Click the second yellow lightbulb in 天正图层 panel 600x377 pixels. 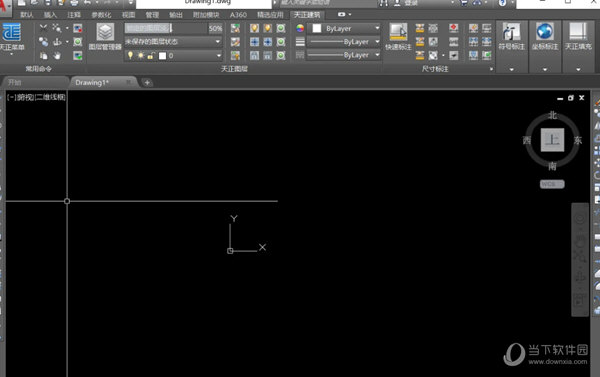(267, 28)
